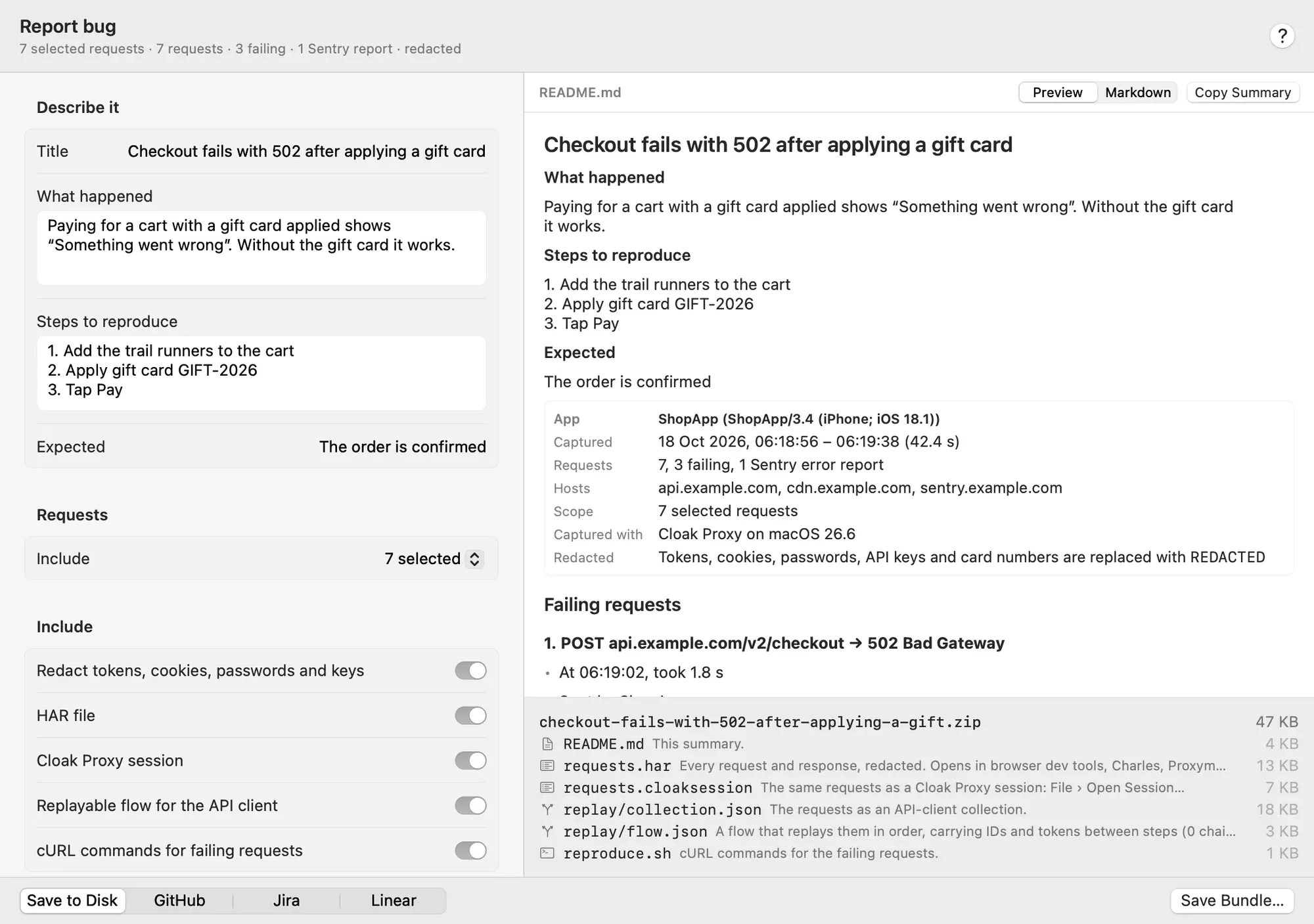Toggle cURL commands for failing requests

(x=470, y=850)
